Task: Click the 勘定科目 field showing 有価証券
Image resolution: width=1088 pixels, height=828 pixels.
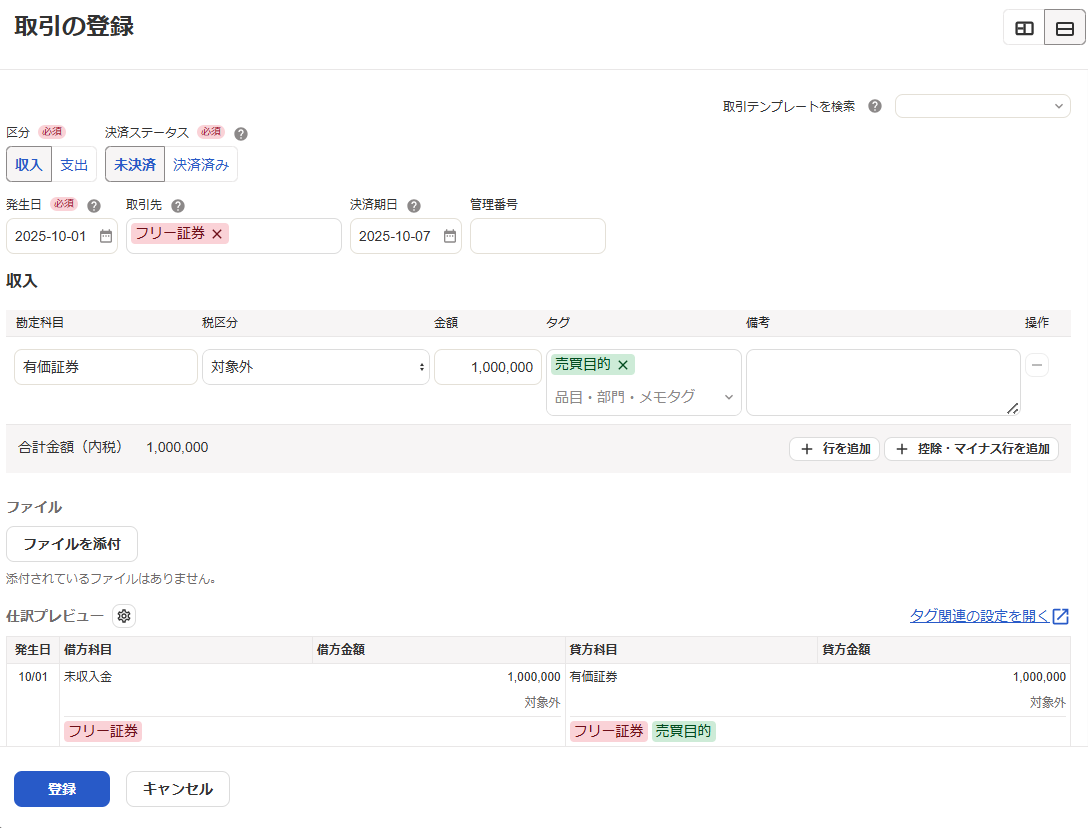Action: 106,367
